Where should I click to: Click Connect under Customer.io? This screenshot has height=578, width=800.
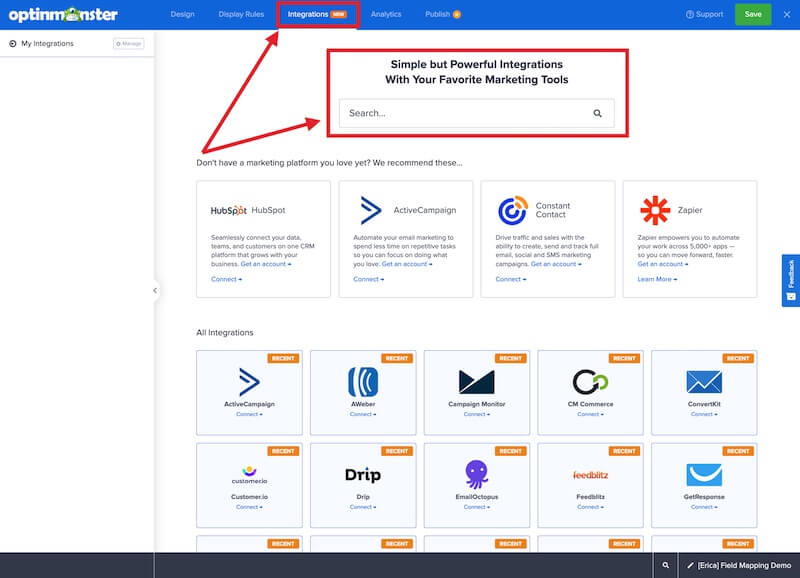[x=249, y=507]
